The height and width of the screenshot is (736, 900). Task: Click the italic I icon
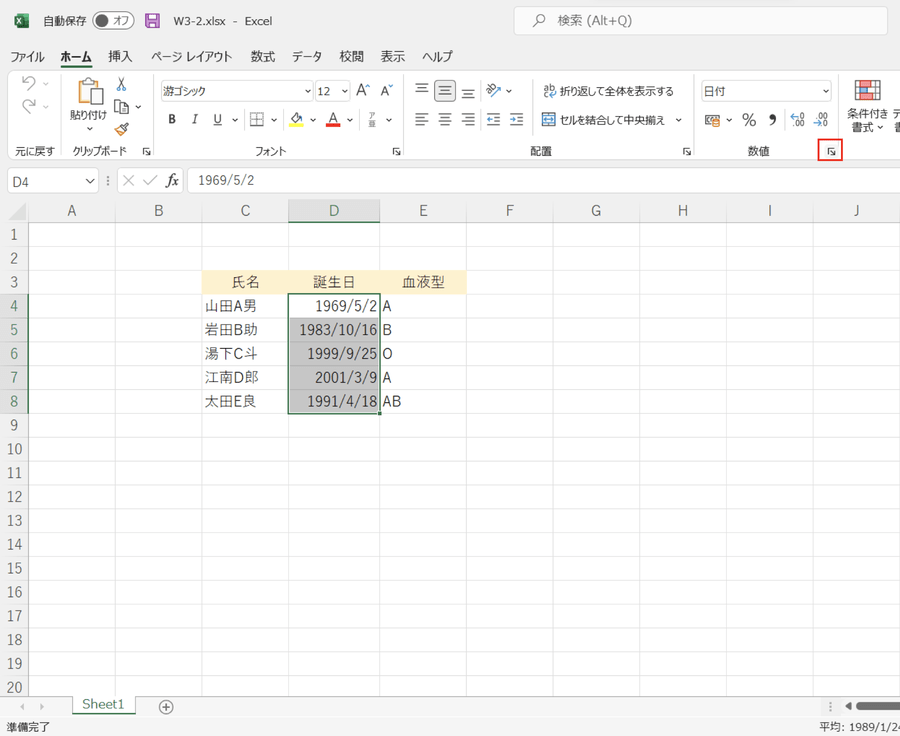195,120
